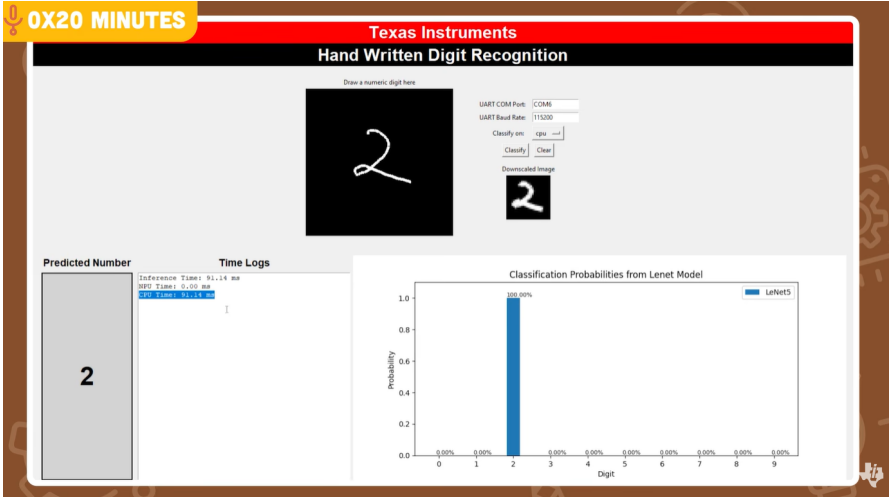Image resolution: width=891 pixels, height=497 pixels.
Task: Click the Texas Instruments logo at bottom right
Action: coord(871,473)
